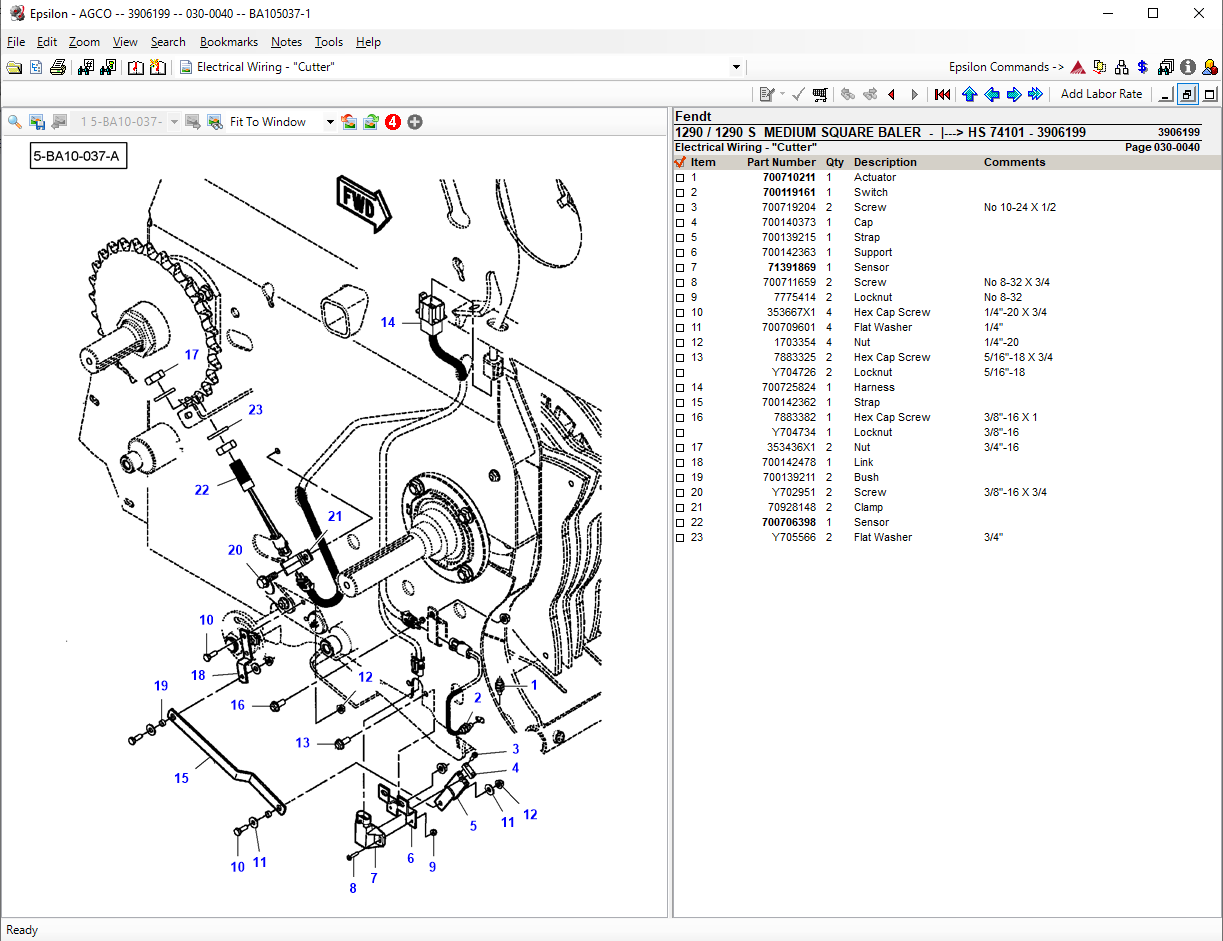Click the next image arrow icon

(193, 122)
